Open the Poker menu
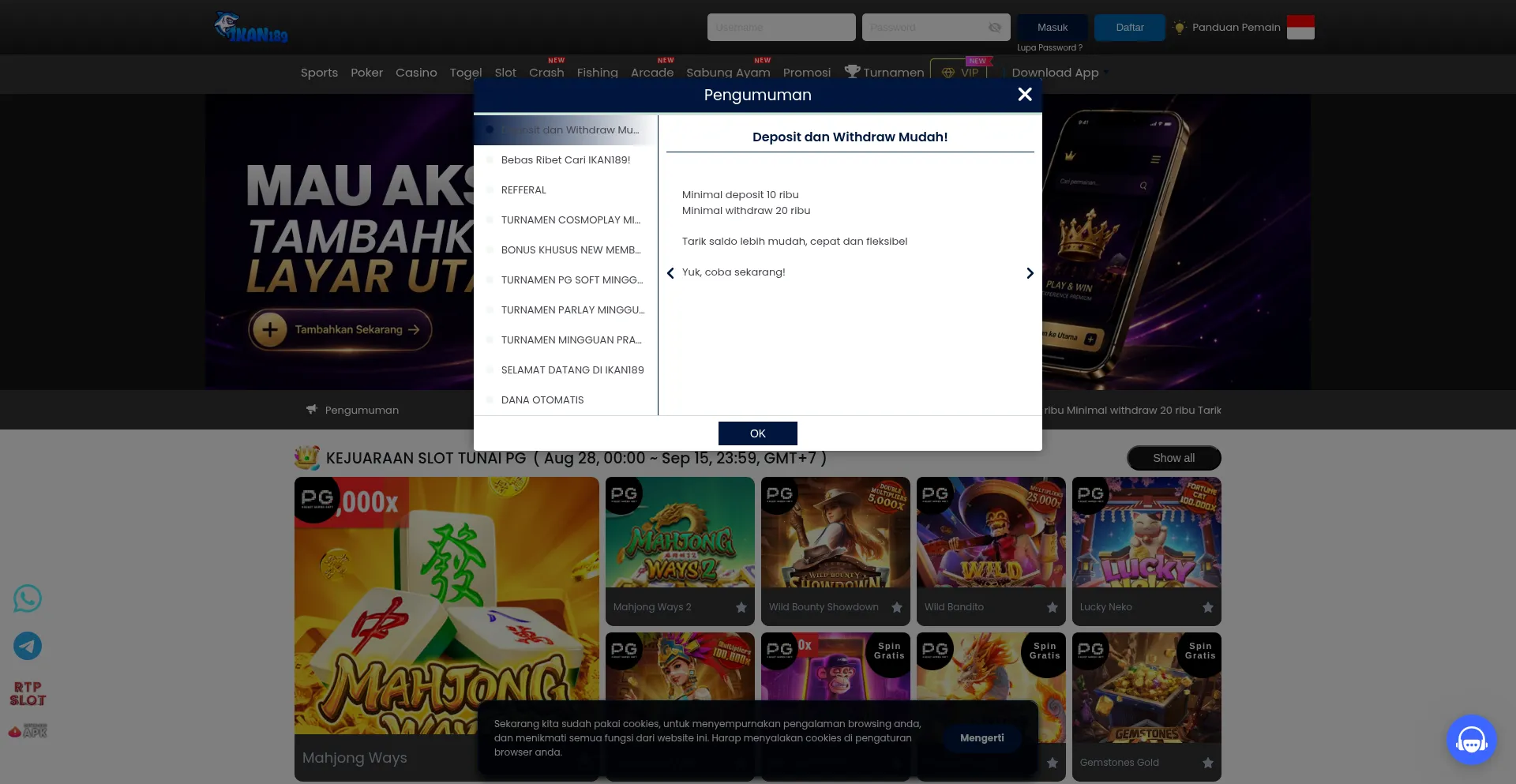 pyautogui.click(x=367, y=73)
